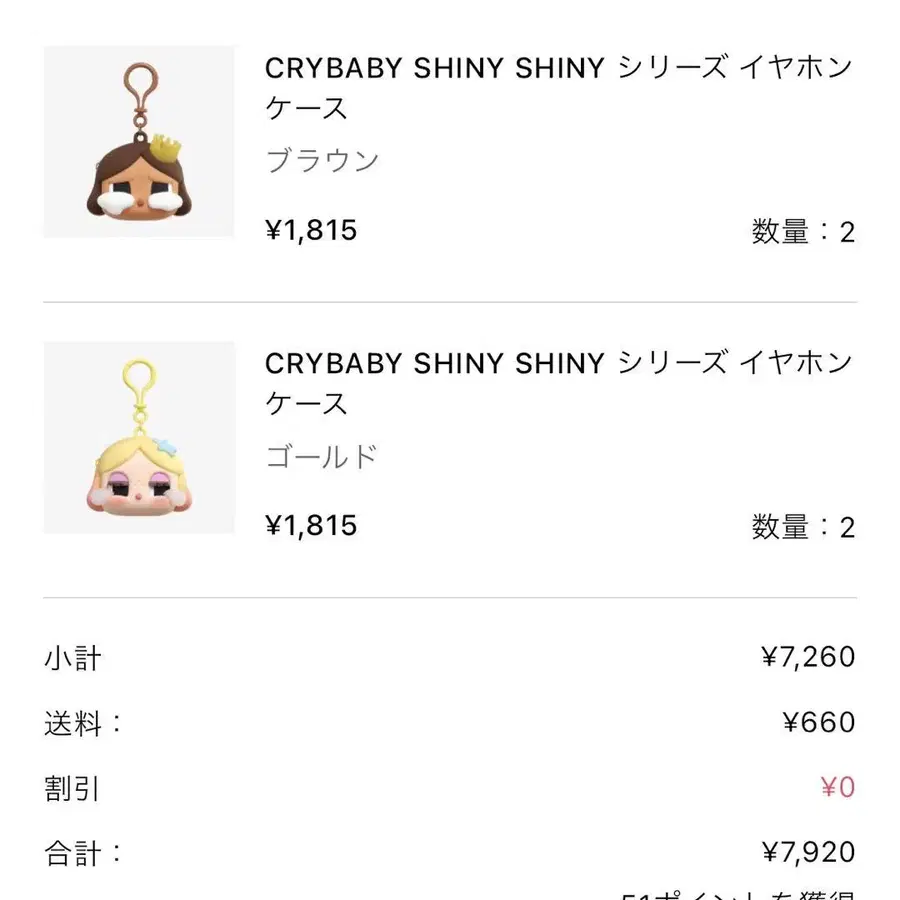Click the title of the ゴールド item
This screenshot has width=900, height=900.
[x=558, y=383]
